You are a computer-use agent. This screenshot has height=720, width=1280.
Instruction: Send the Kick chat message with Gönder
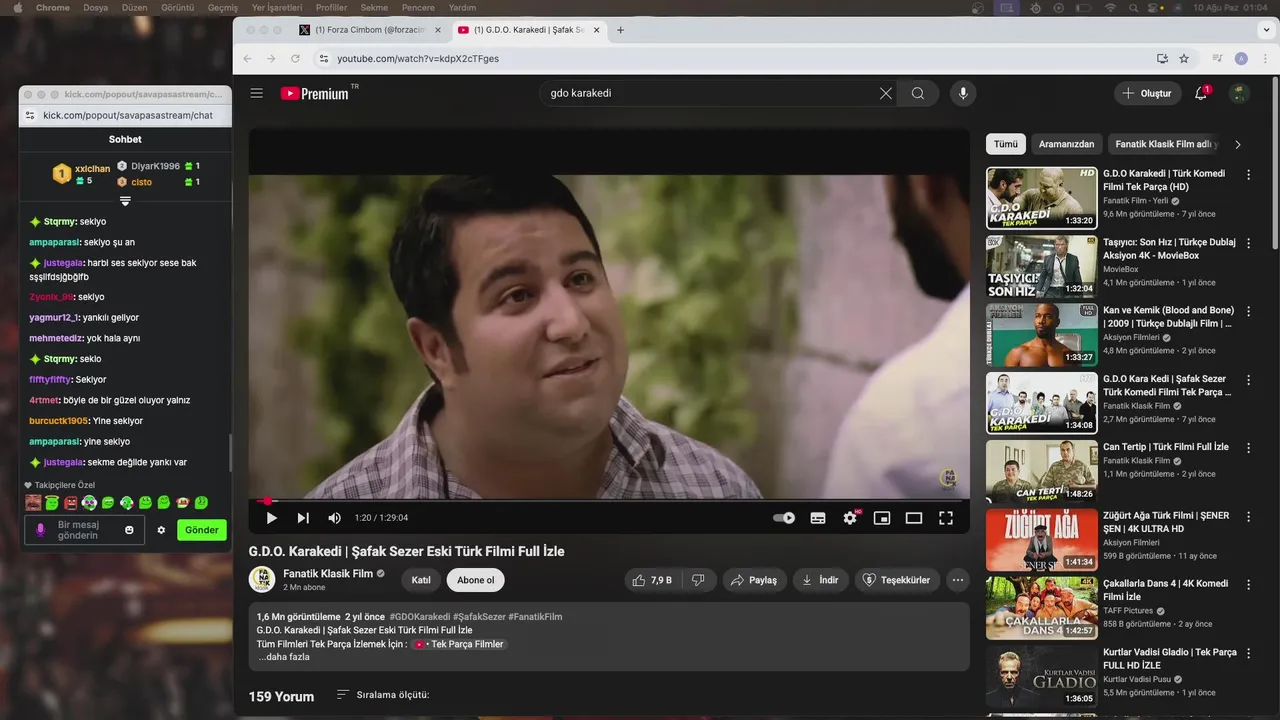pyautogui.click(x=202, y=530)
